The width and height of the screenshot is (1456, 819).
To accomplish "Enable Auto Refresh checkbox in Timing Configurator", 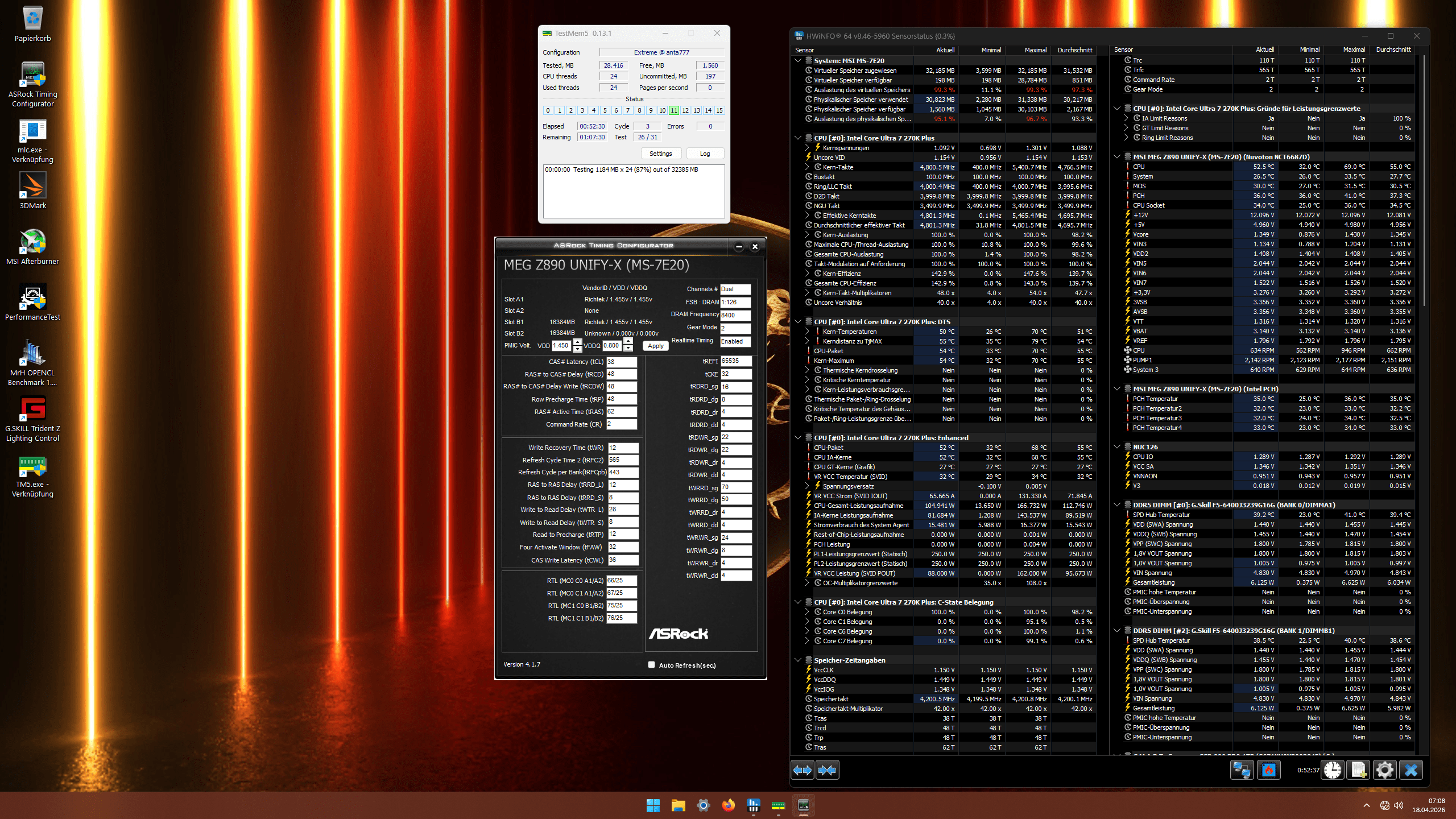I will tap(652, 665).
